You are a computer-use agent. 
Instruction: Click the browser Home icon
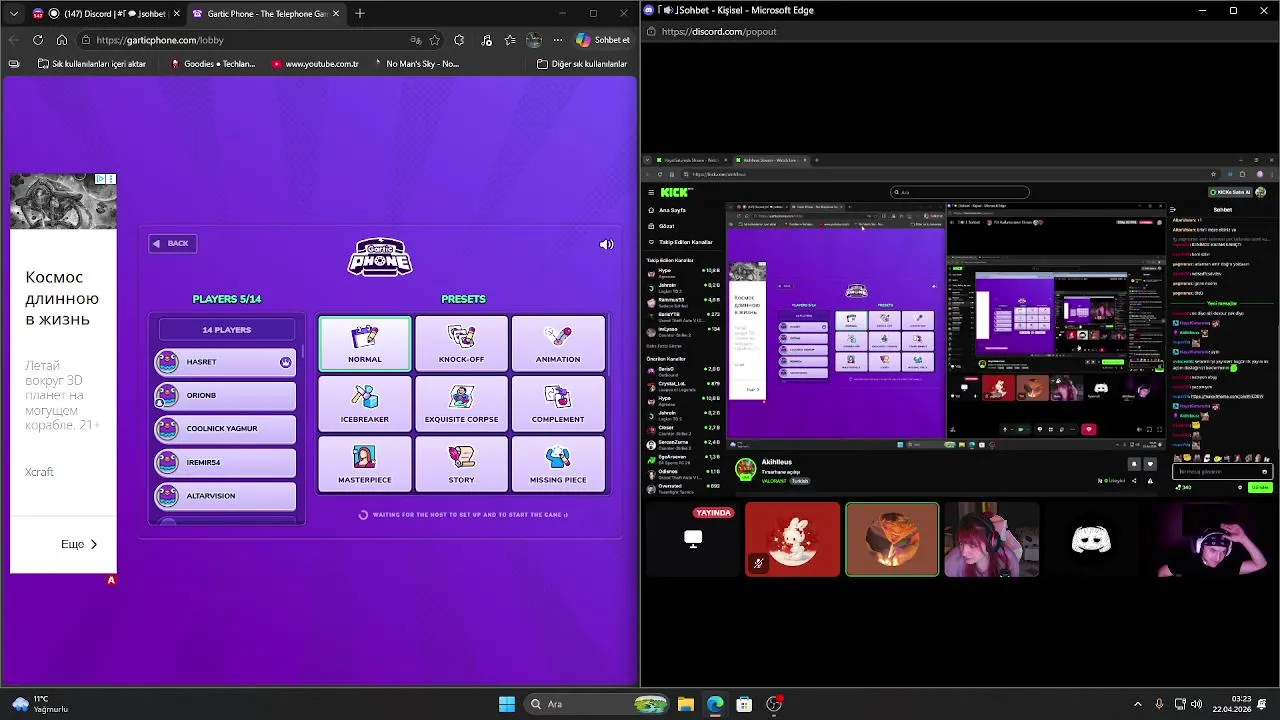(62, 40)
